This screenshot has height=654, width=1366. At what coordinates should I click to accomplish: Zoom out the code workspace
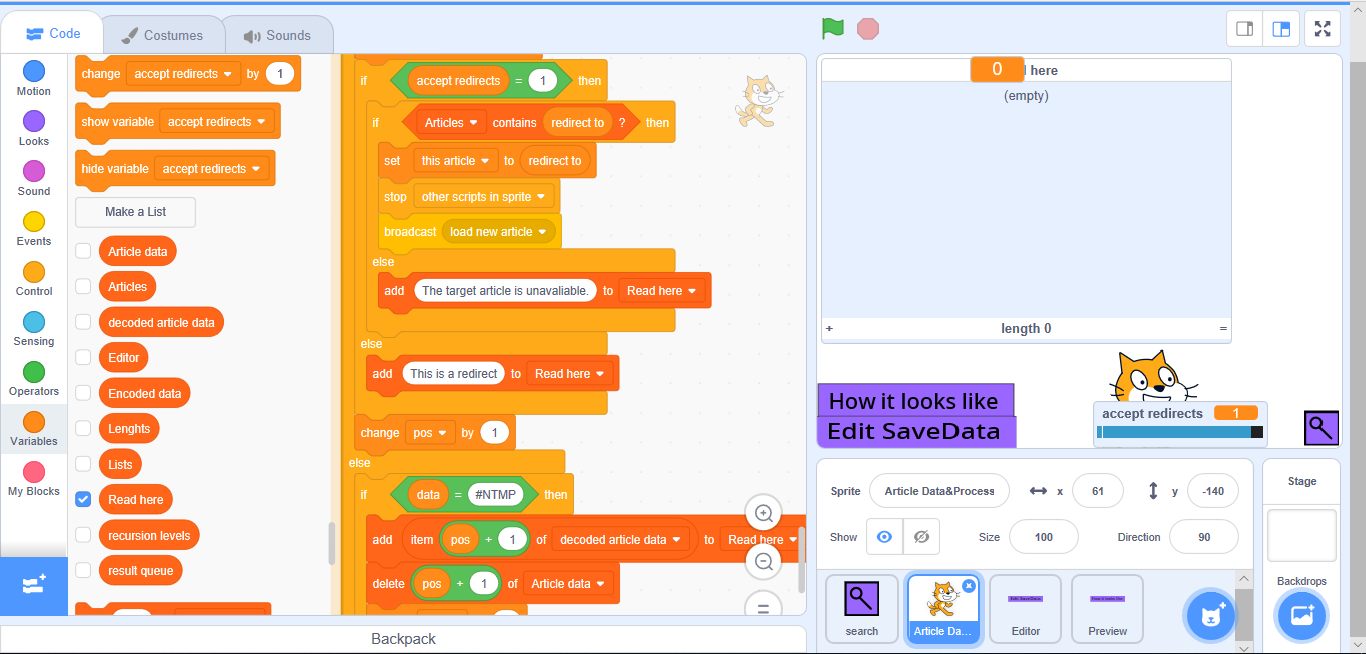coord(764,562)
